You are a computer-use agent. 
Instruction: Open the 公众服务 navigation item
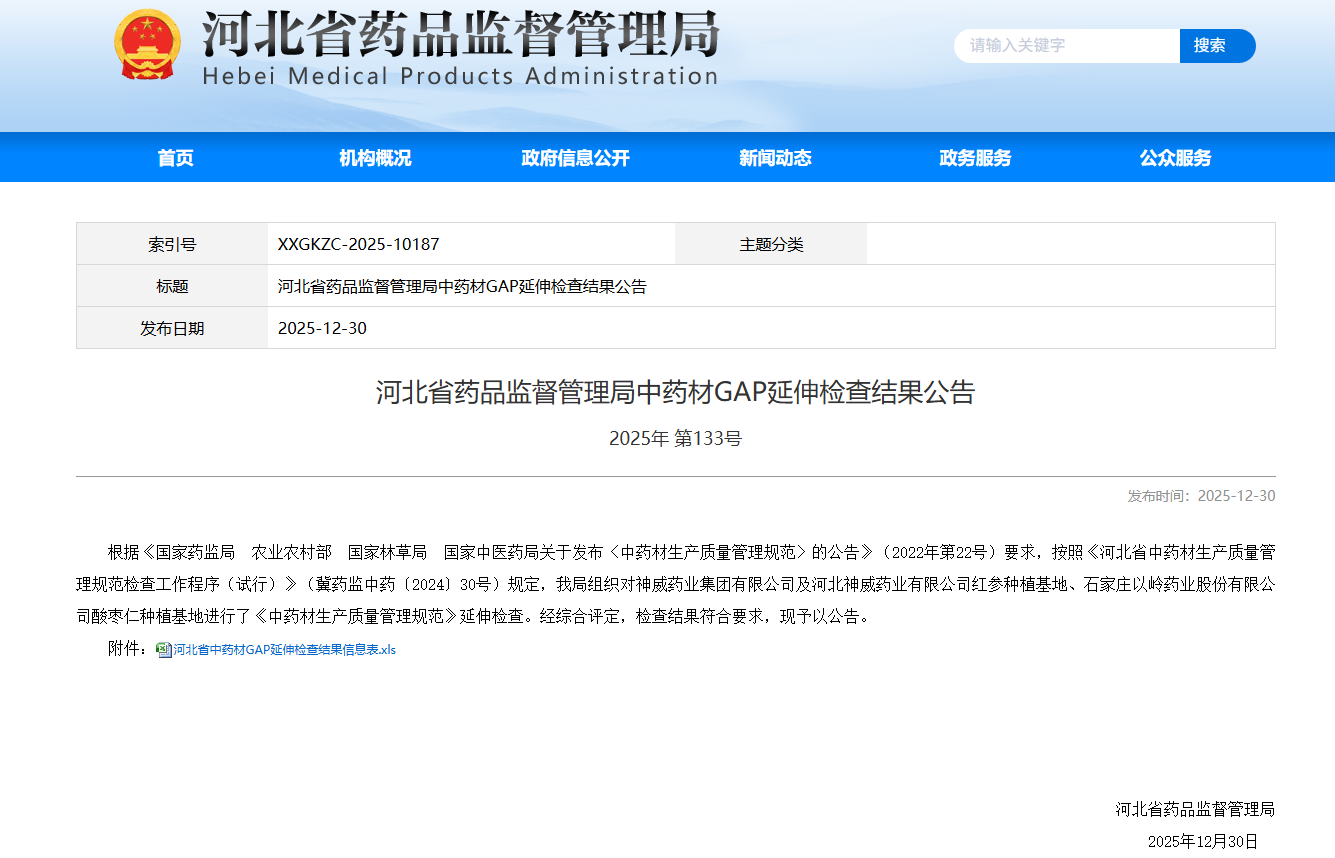pyautogui.click(x=1175, y=158)
